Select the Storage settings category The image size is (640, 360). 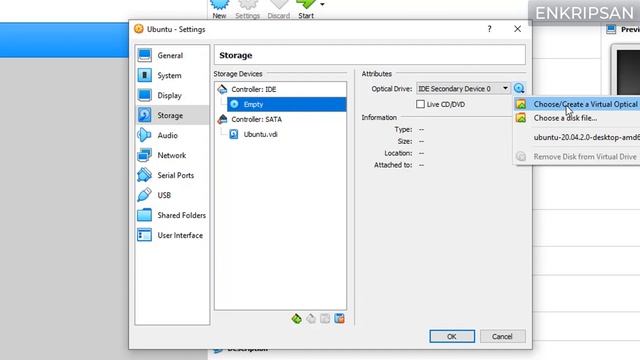[x=172, y=115]
